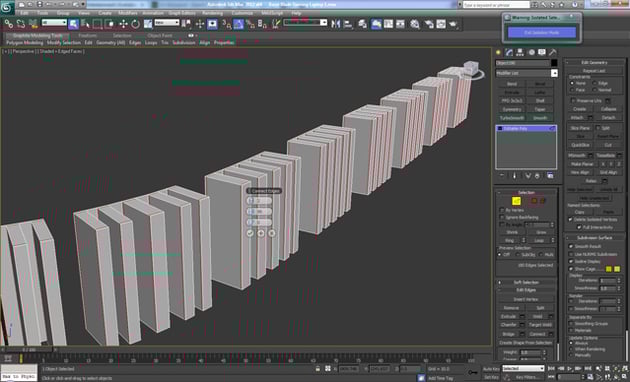This screenshot has height=382, width=630.
Task: Click the TurboSmooth modifier button
Action: [x=512, y=118]
